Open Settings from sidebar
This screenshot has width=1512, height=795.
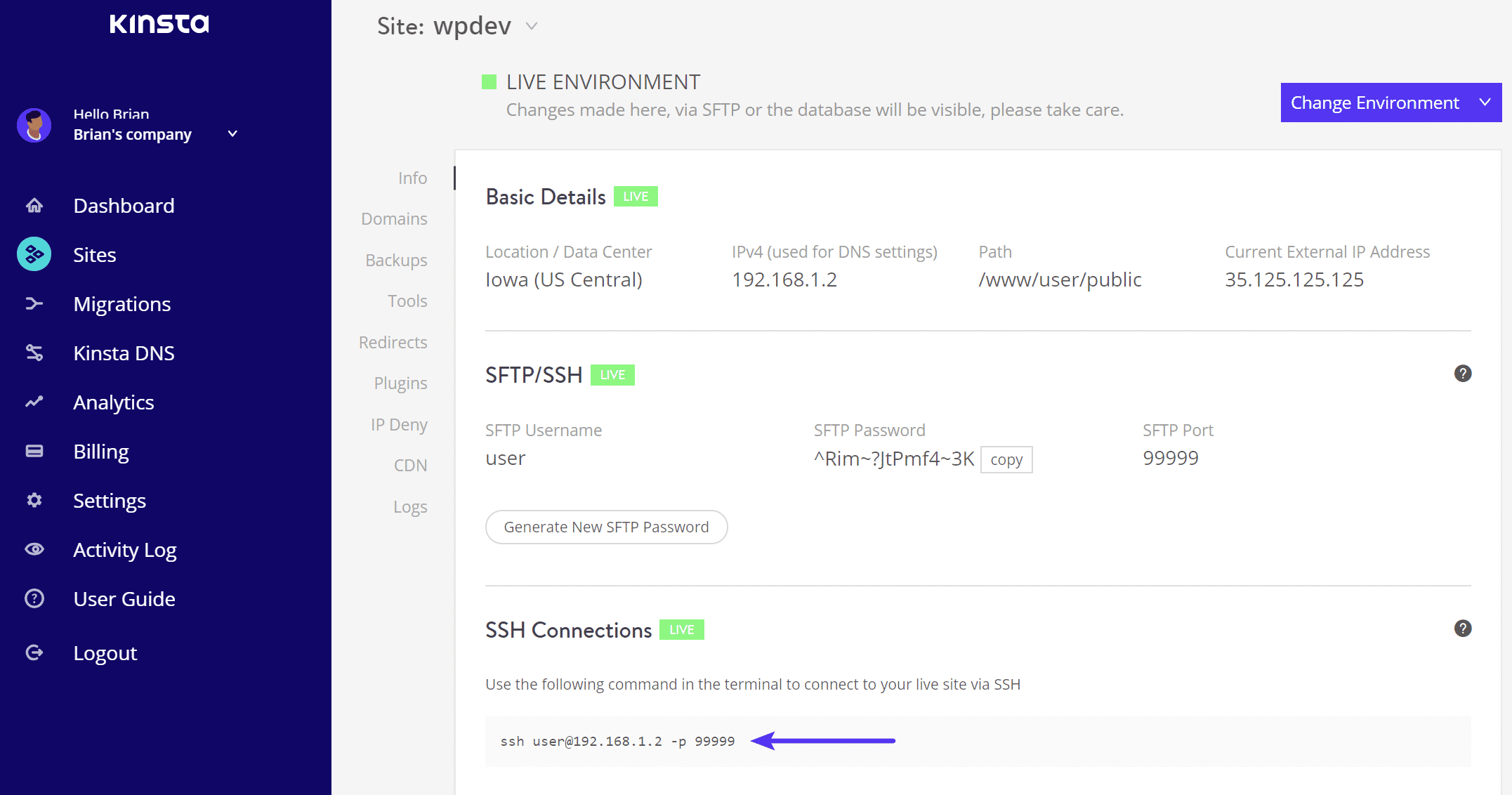[x=110, y=501]
